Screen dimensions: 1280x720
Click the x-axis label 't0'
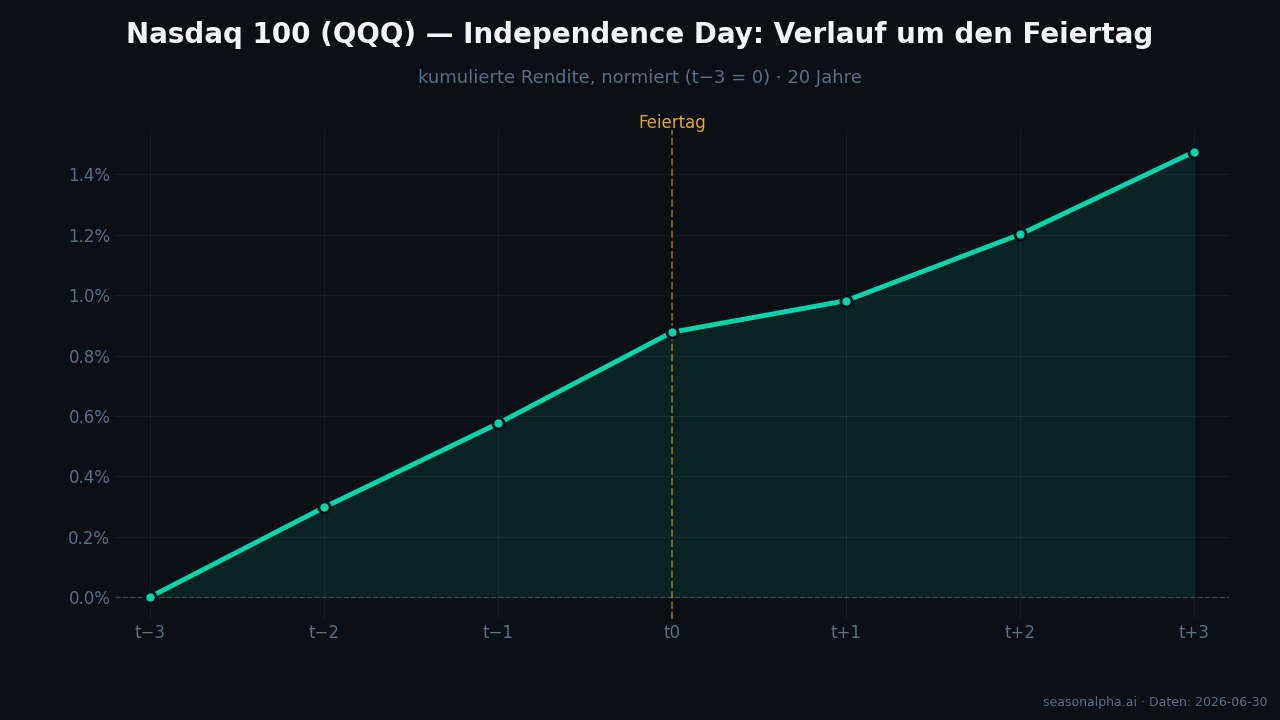[672, 632]
